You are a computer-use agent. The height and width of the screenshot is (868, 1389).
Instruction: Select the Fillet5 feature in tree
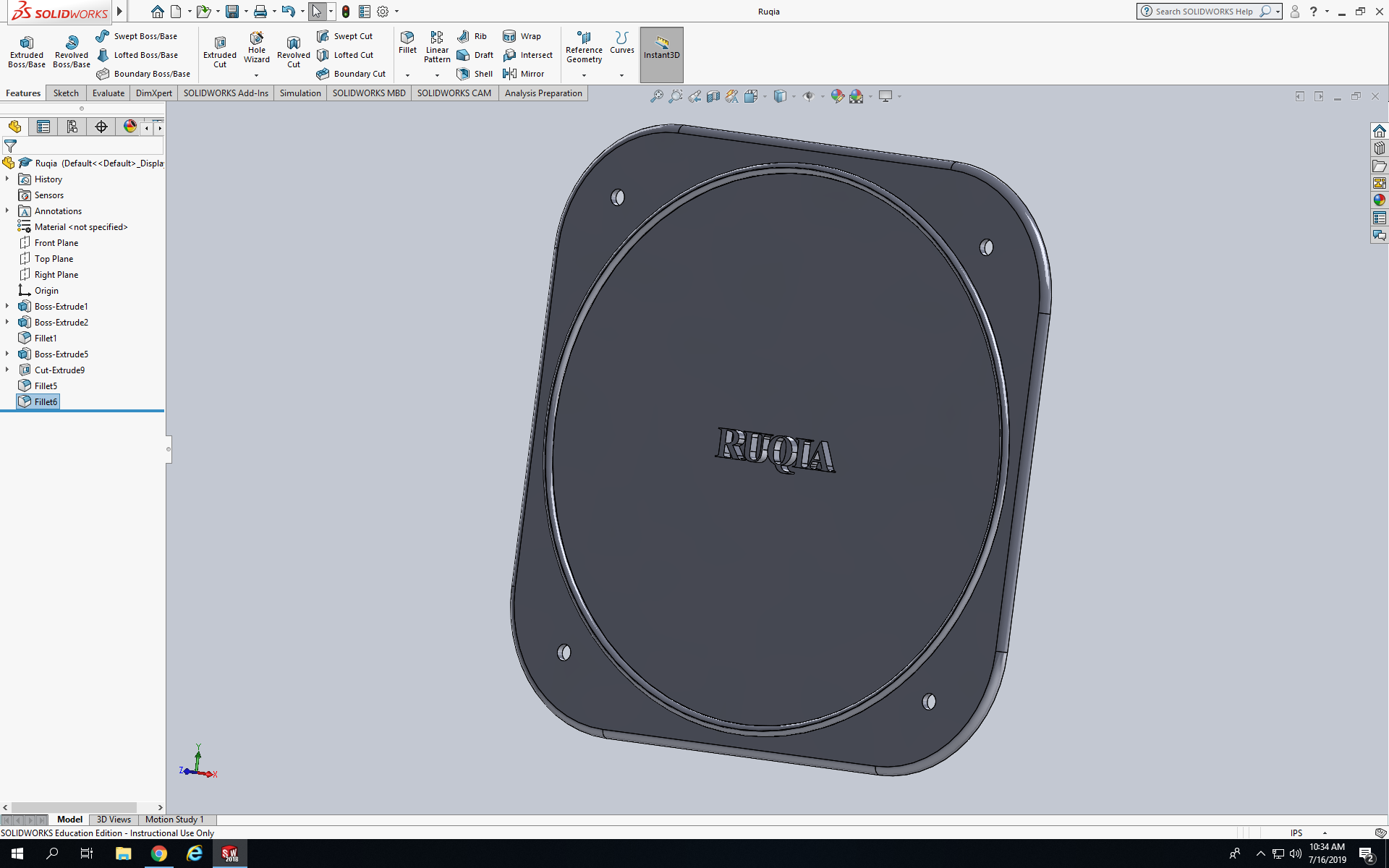[x=46, y=386]
